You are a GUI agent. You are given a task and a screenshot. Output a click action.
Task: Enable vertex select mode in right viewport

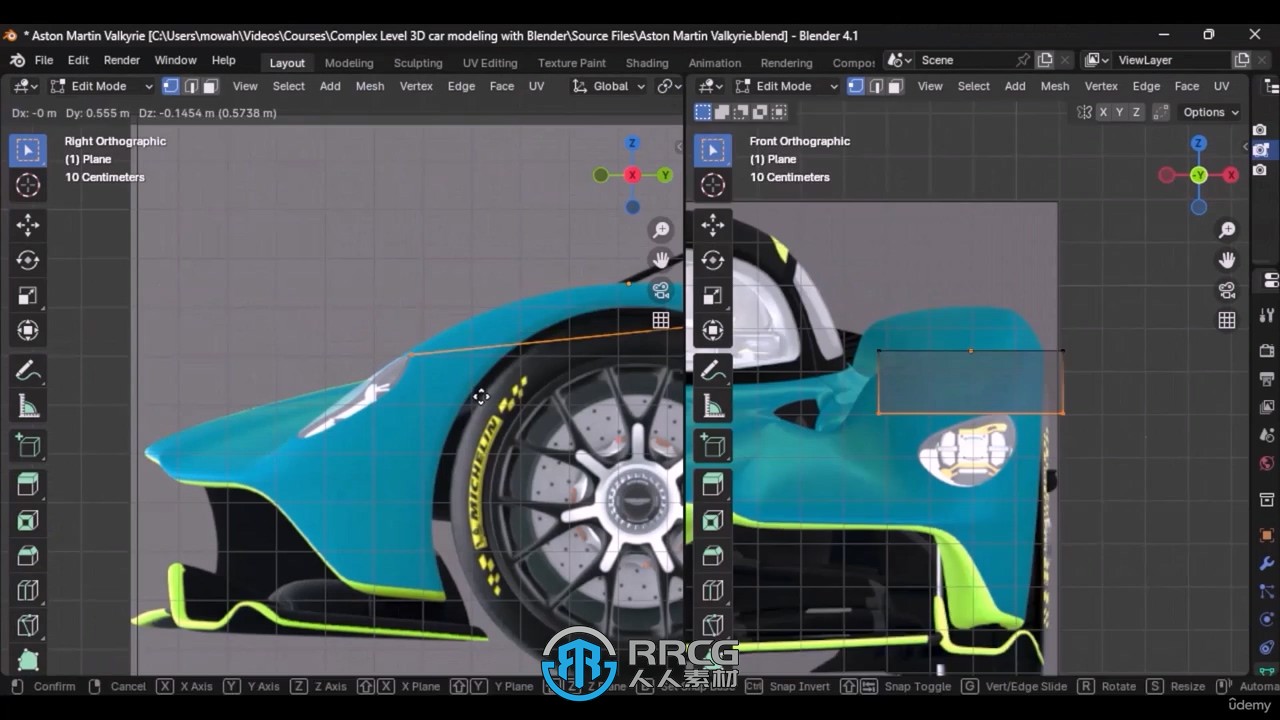point(856,86)
